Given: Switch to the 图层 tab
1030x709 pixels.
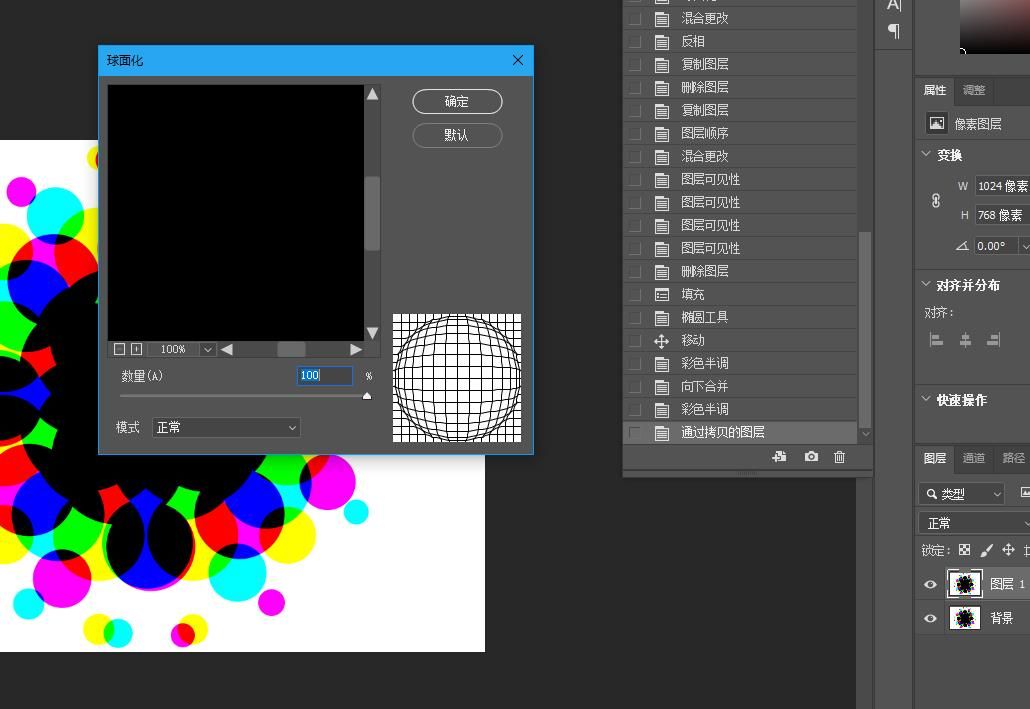Looking at the screenshot, I should (x=935, y=458).
